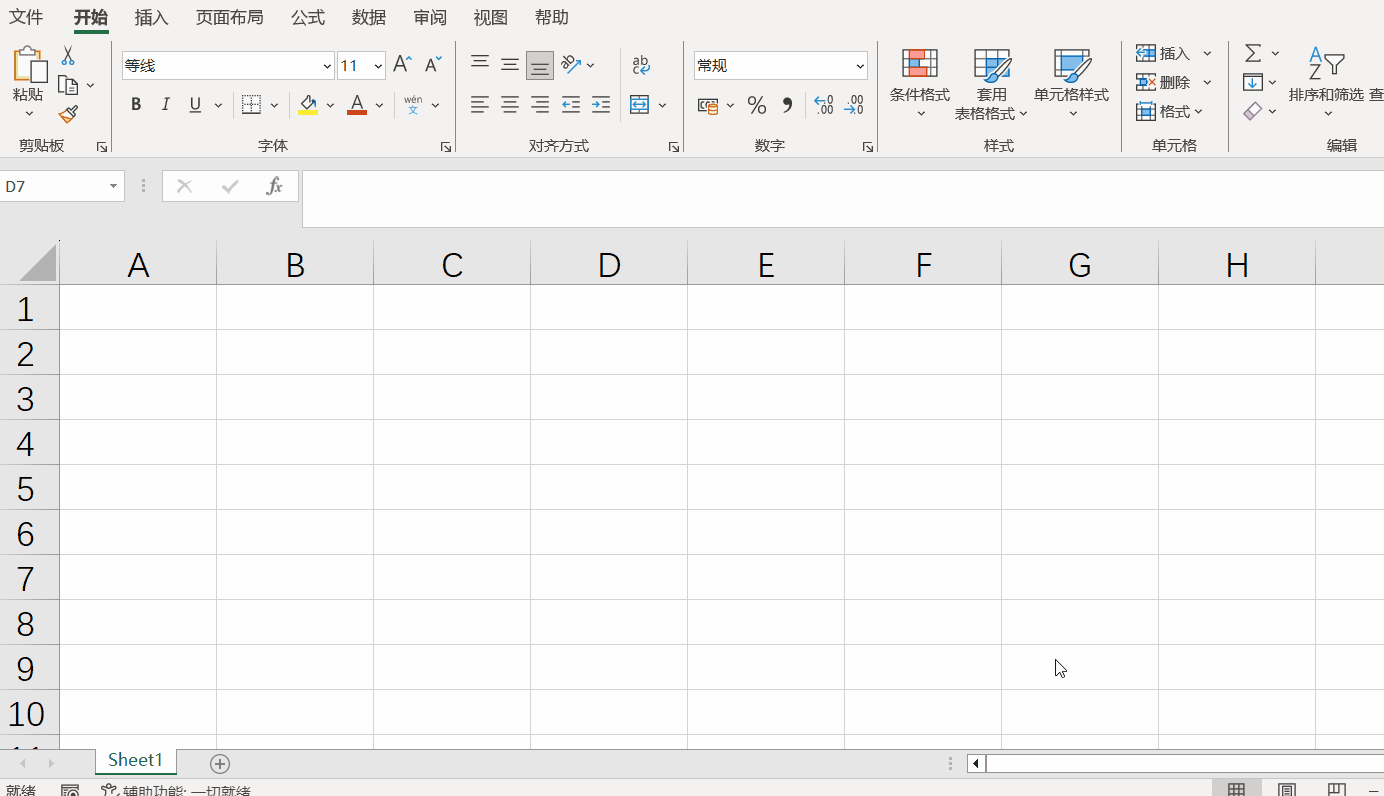Apply the yellow fill color swatch
This screenshot has width=1384, height=796.
(x=308, y=105)
